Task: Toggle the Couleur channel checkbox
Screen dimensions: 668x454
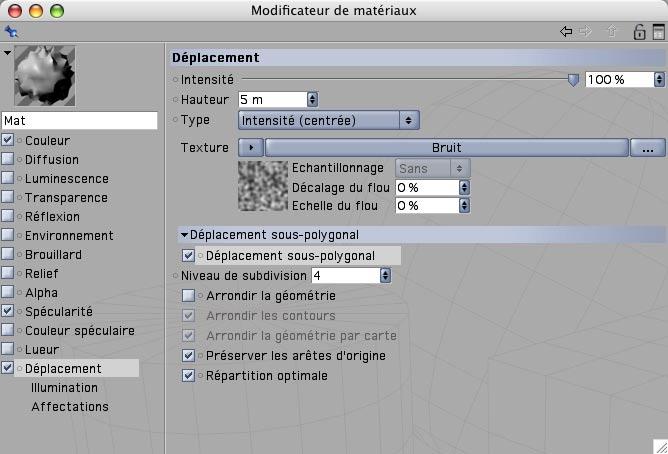Action: click(8, 140)
